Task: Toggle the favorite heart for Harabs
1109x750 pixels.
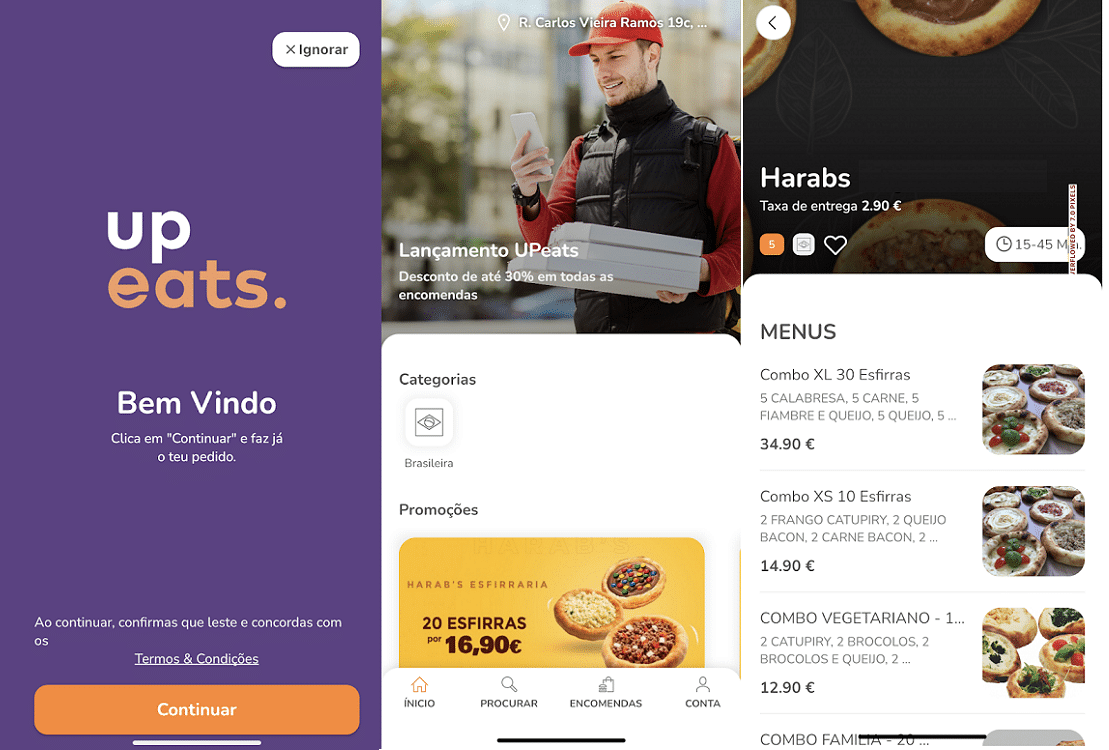Action: tap(835, 245)
